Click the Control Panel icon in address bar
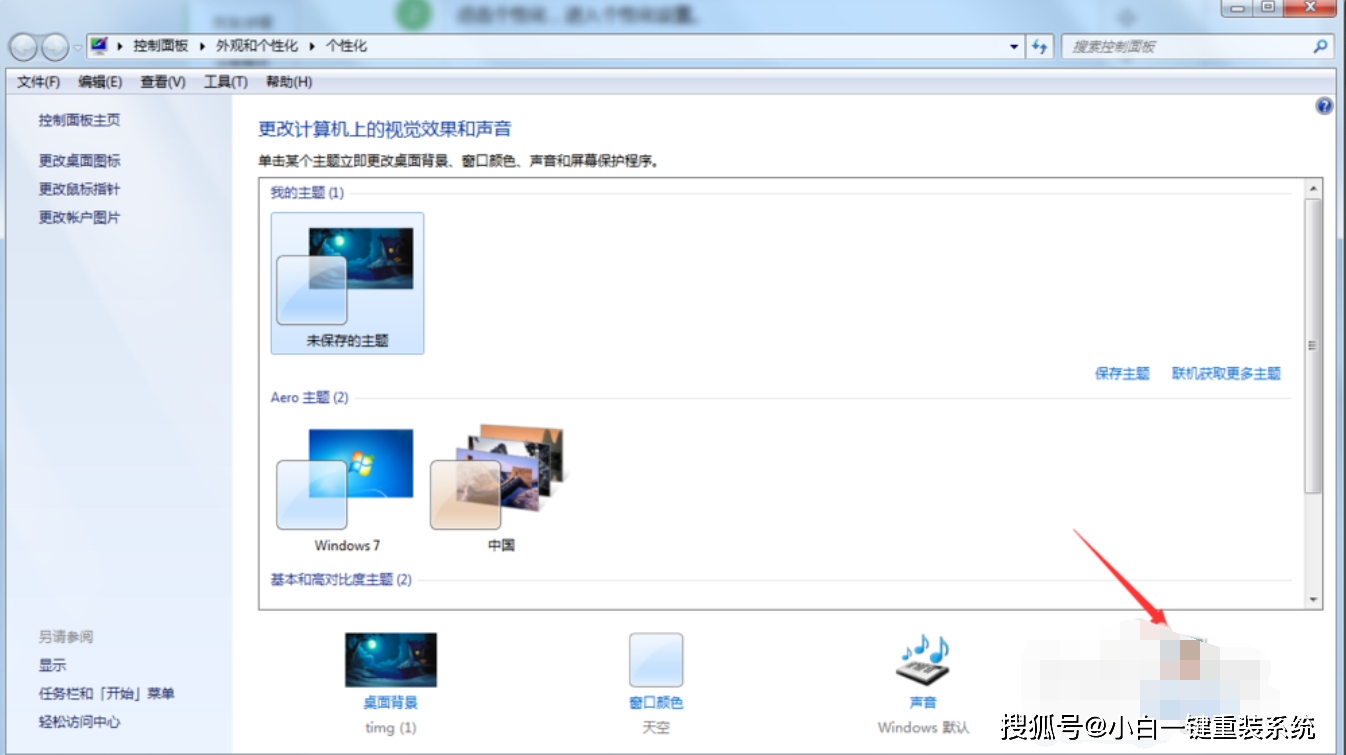The width and height of the screenshot is (1346, 755). coord(99,46)
